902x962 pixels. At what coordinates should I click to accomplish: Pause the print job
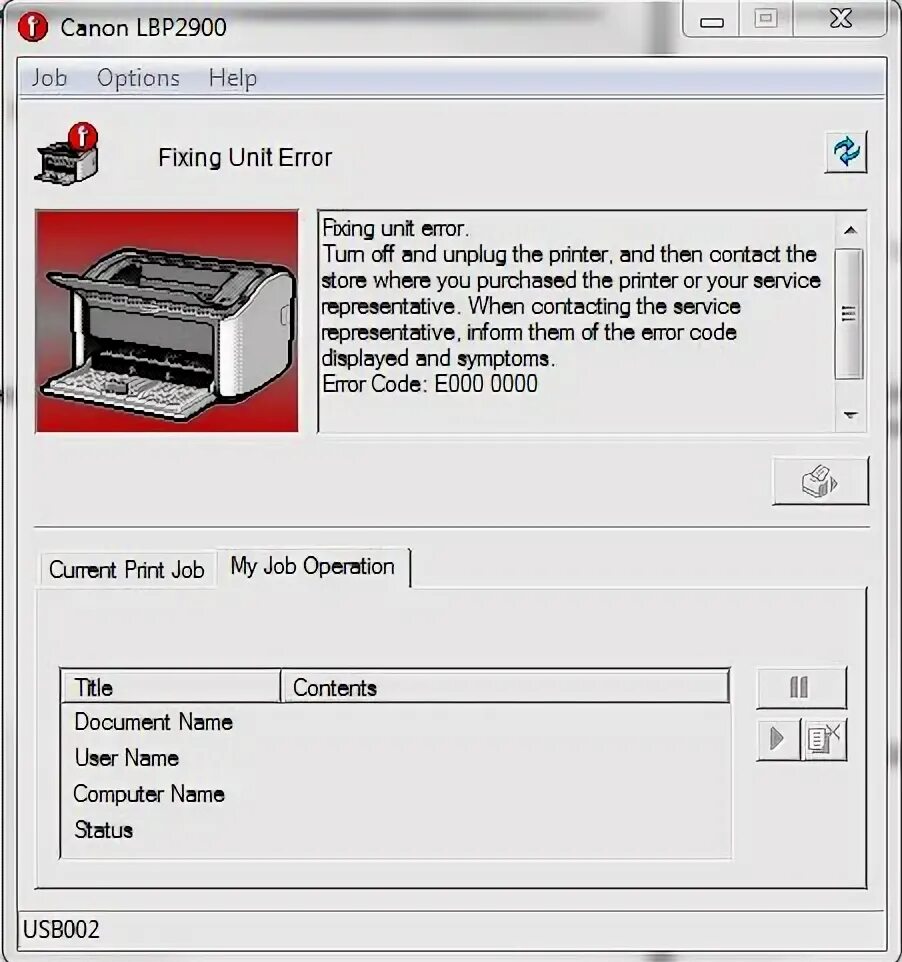(801, 687)
